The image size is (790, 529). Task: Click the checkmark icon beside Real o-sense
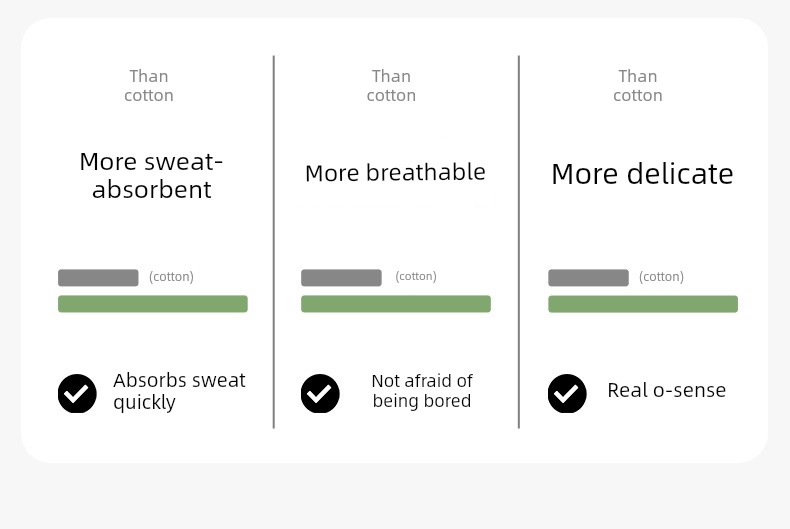[567, 393]
